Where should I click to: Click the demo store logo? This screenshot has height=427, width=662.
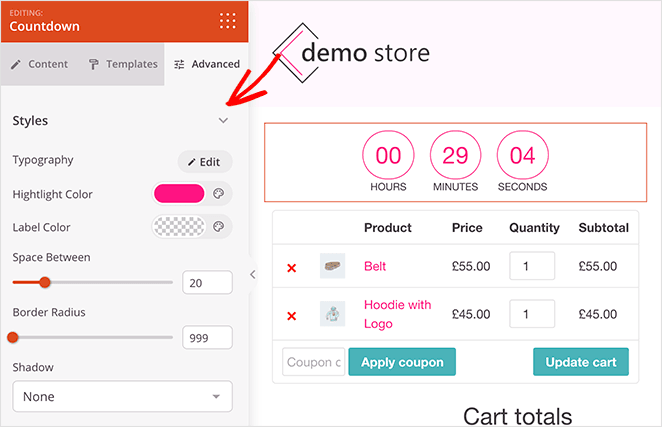click(351, 53)
